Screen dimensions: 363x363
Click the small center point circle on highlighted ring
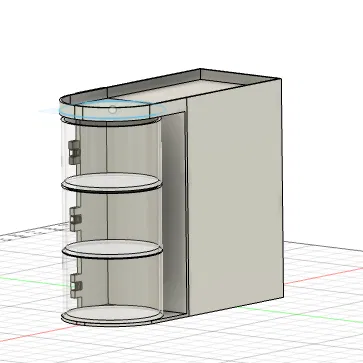tap(112, 109)
